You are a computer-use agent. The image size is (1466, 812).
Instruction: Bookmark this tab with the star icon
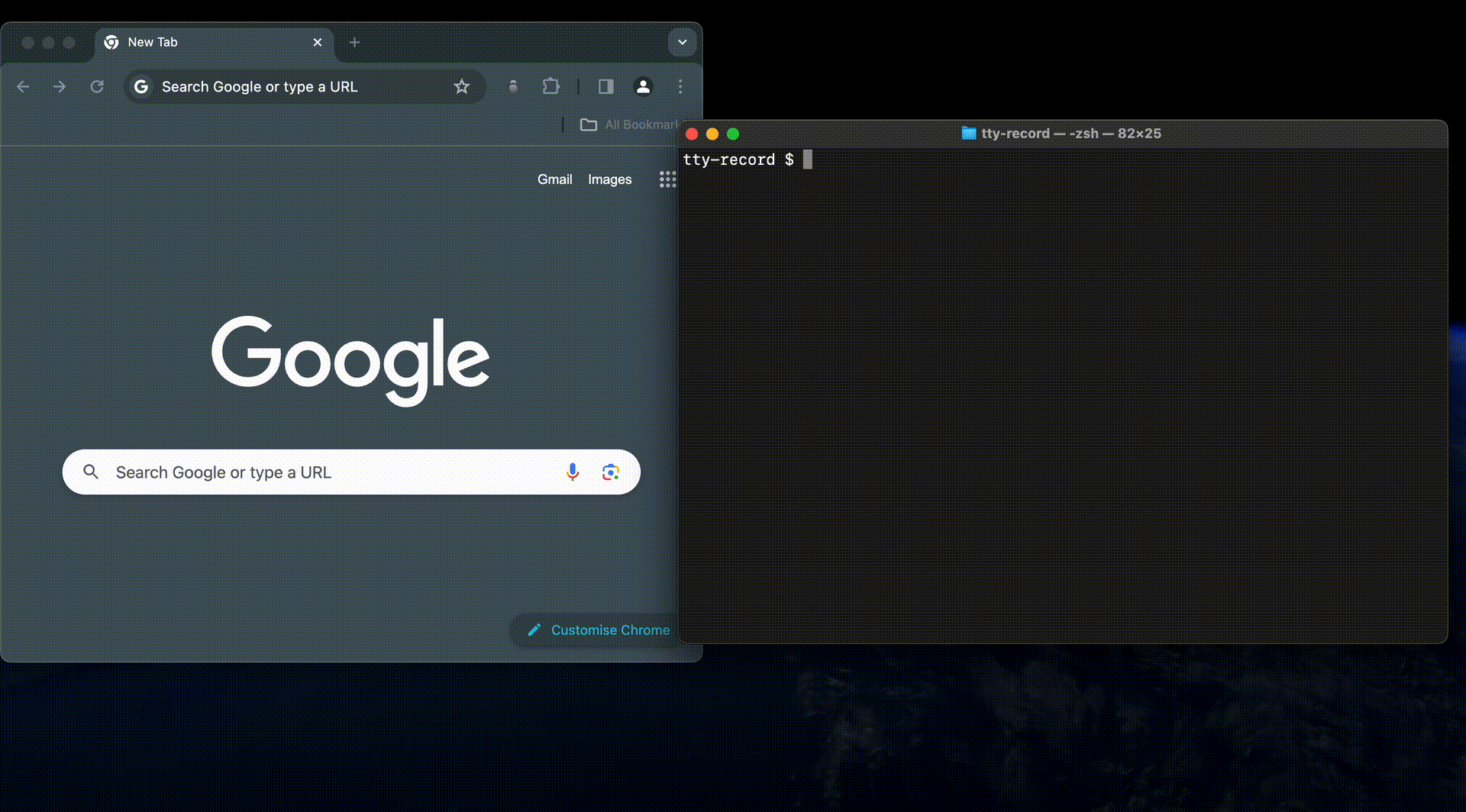tap(462, 87)
